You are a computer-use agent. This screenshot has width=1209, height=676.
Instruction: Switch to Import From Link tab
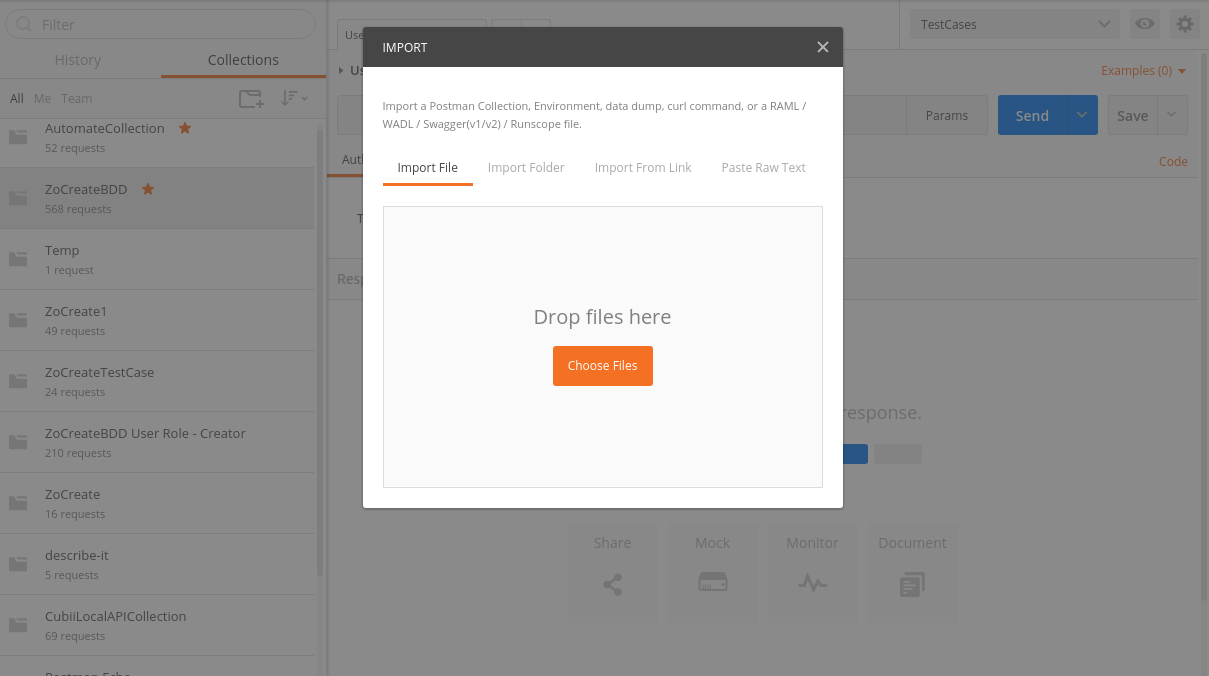(643, 167)
